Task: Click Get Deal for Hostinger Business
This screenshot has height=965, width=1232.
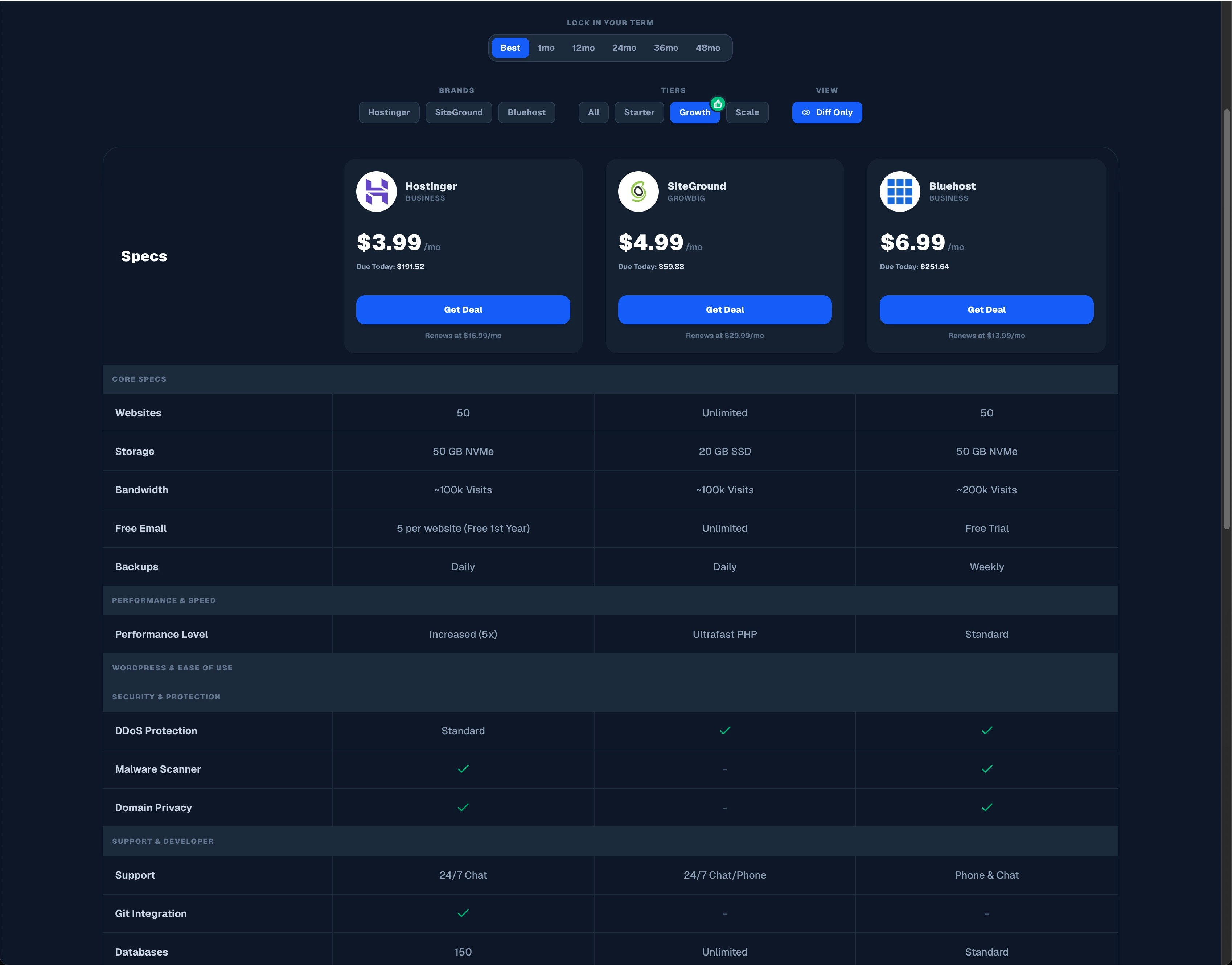Action: 463,309
